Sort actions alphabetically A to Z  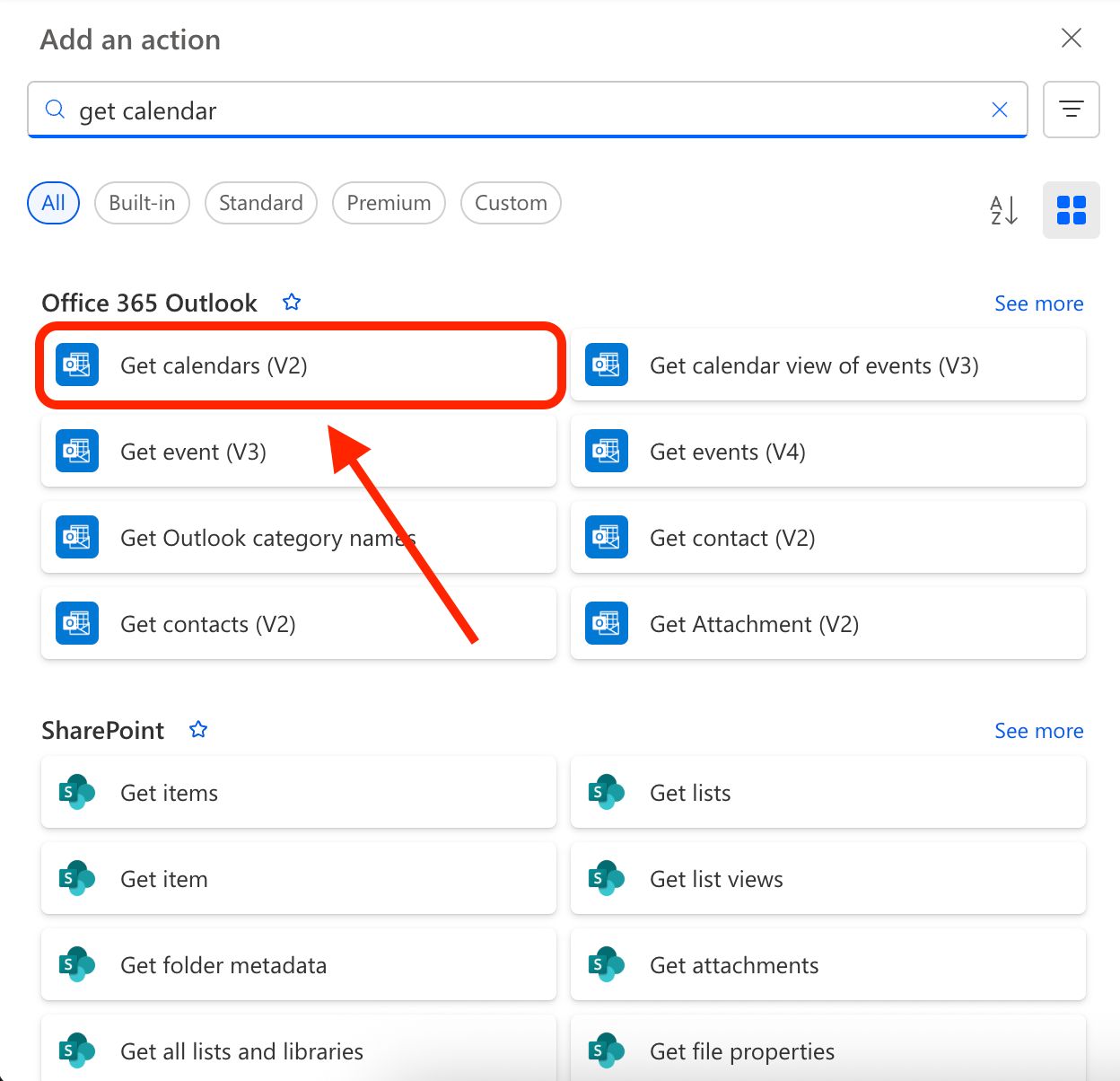[1003, 210]
